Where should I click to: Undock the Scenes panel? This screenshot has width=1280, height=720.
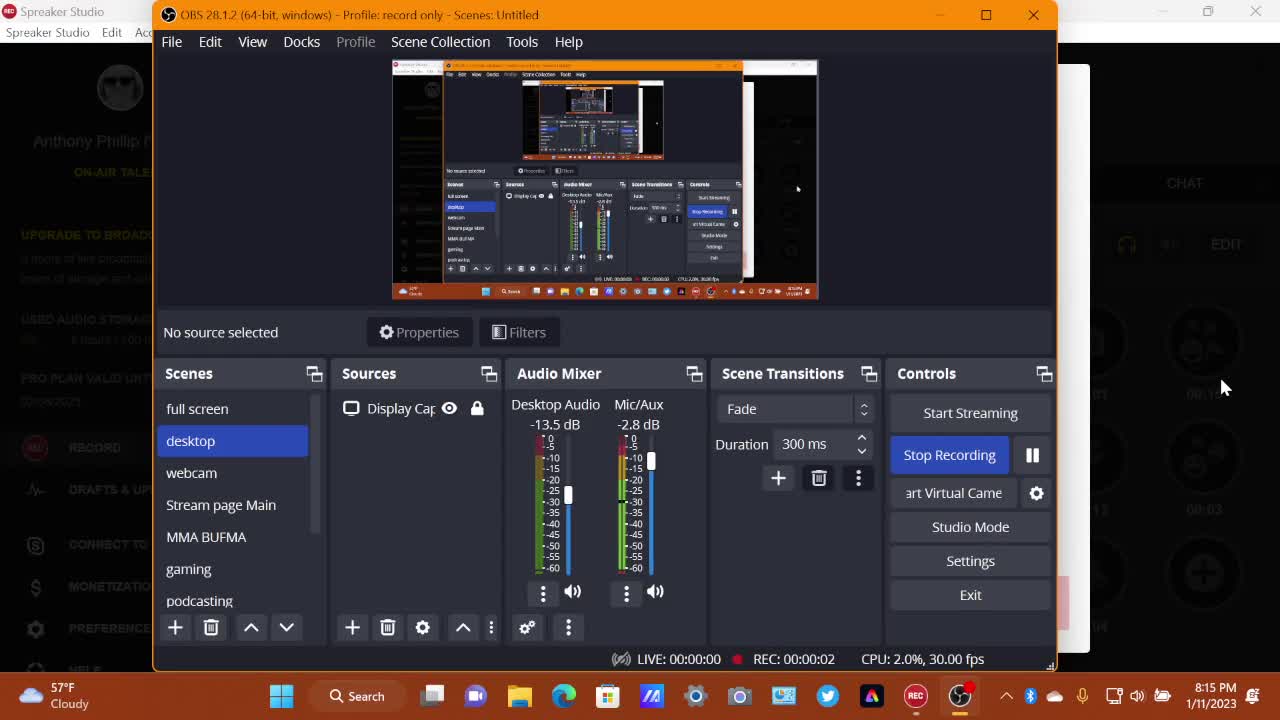pos(314,374)
